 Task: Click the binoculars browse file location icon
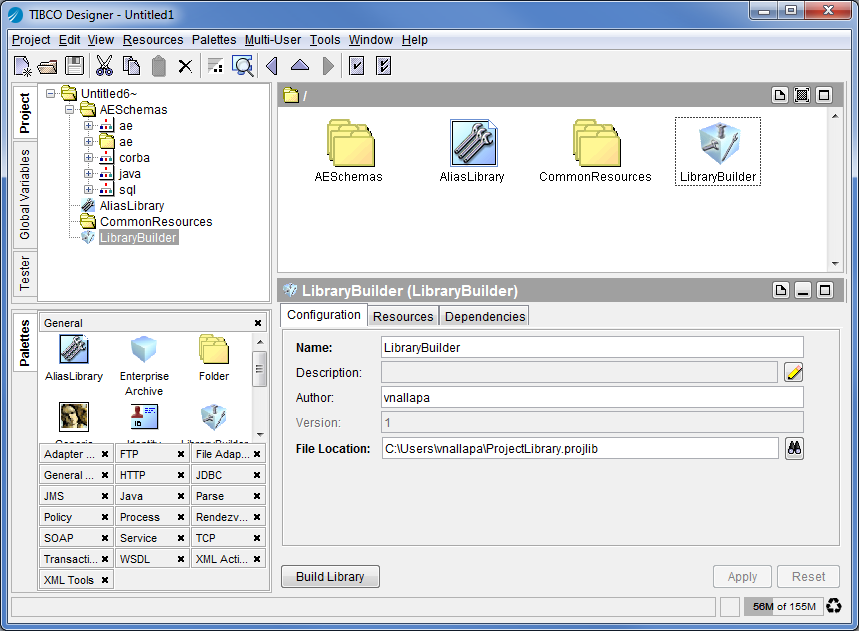click(x=794, y=449)
